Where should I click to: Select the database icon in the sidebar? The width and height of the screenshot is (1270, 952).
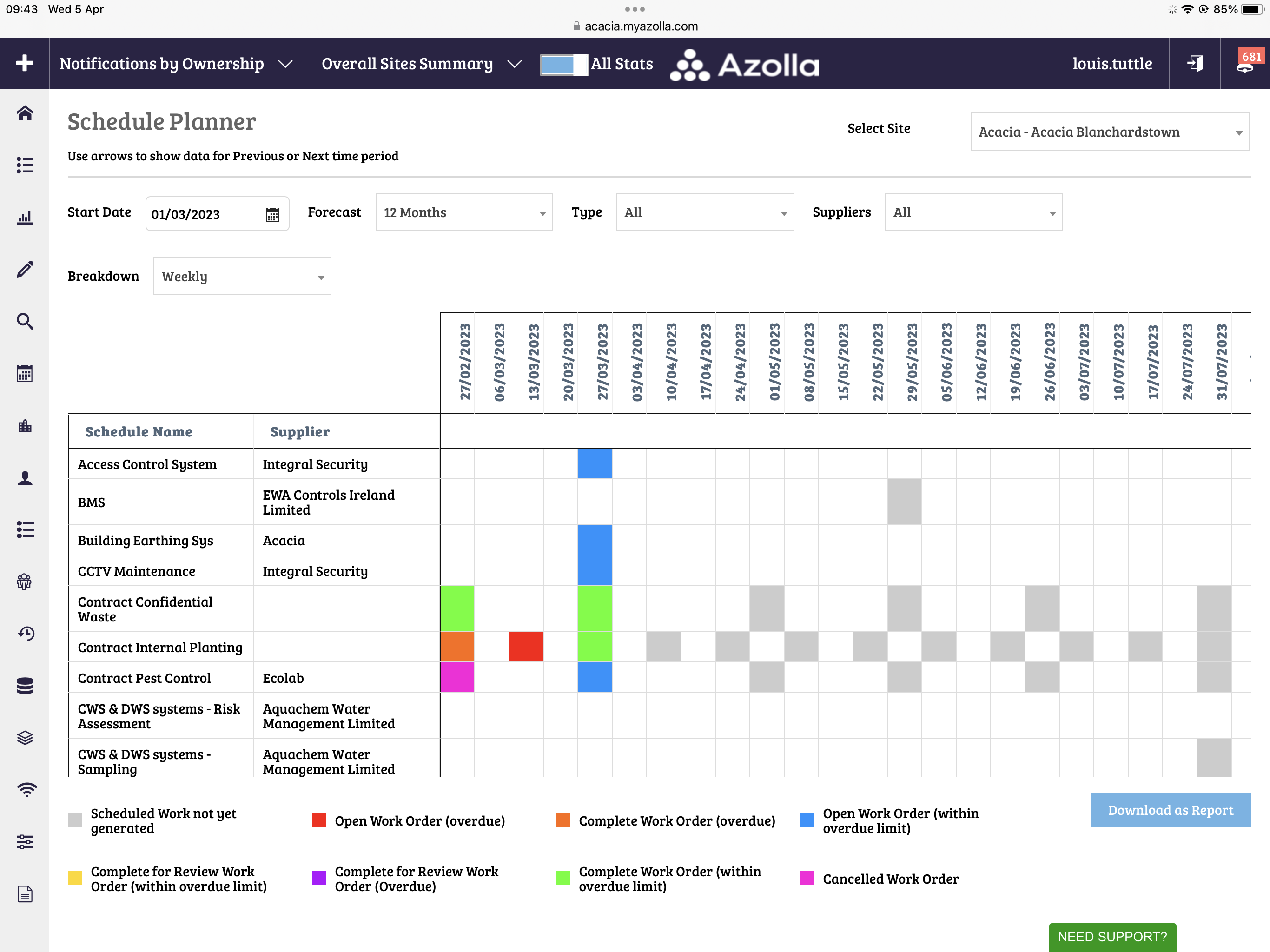coord(25,686)
